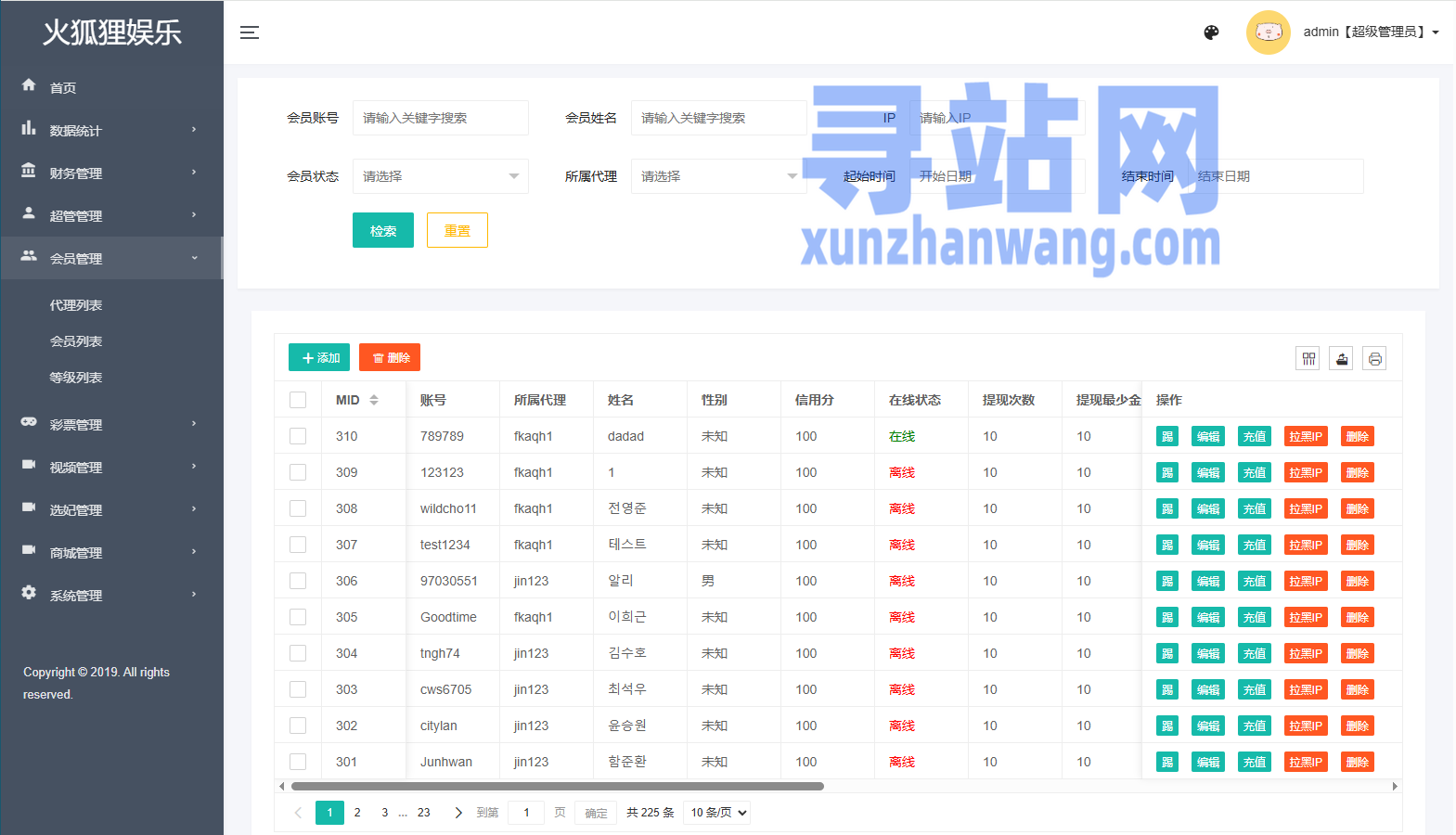Open 代理列表 submenu item
Viewport: 1456px width, 835px height.
click(x=76, y=305)
